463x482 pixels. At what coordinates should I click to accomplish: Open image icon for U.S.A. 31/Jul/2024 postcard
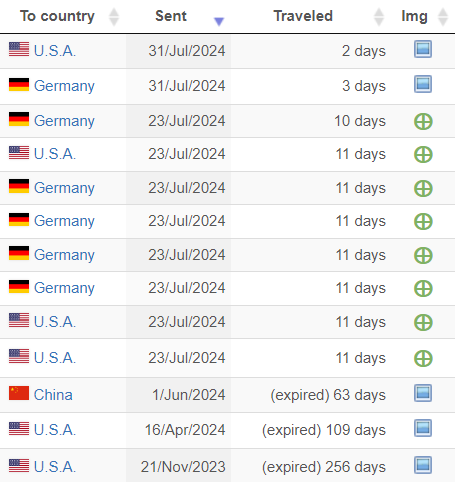click(x=423, y=49)
